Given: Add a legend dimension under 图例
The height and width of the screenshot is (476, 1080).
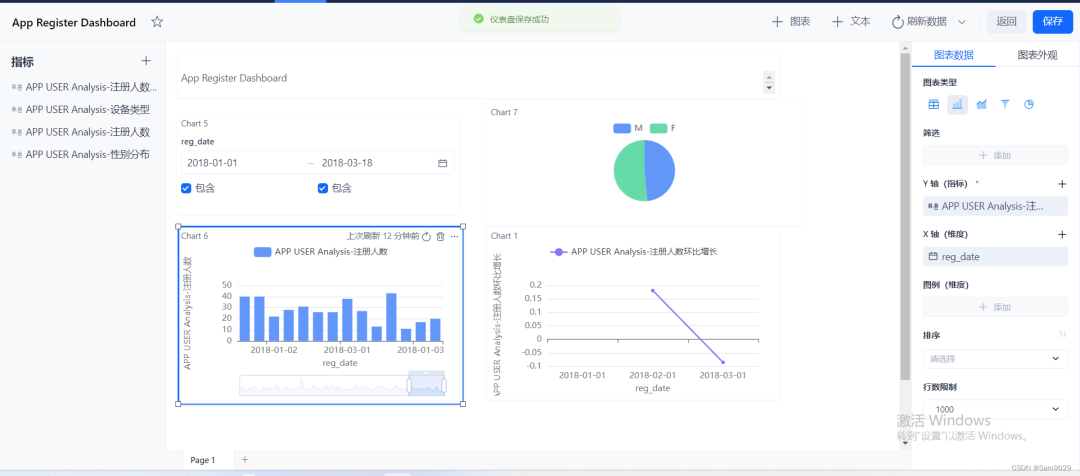Looking at the screenshot, I should pyautogui.click(x=995, y=307).
